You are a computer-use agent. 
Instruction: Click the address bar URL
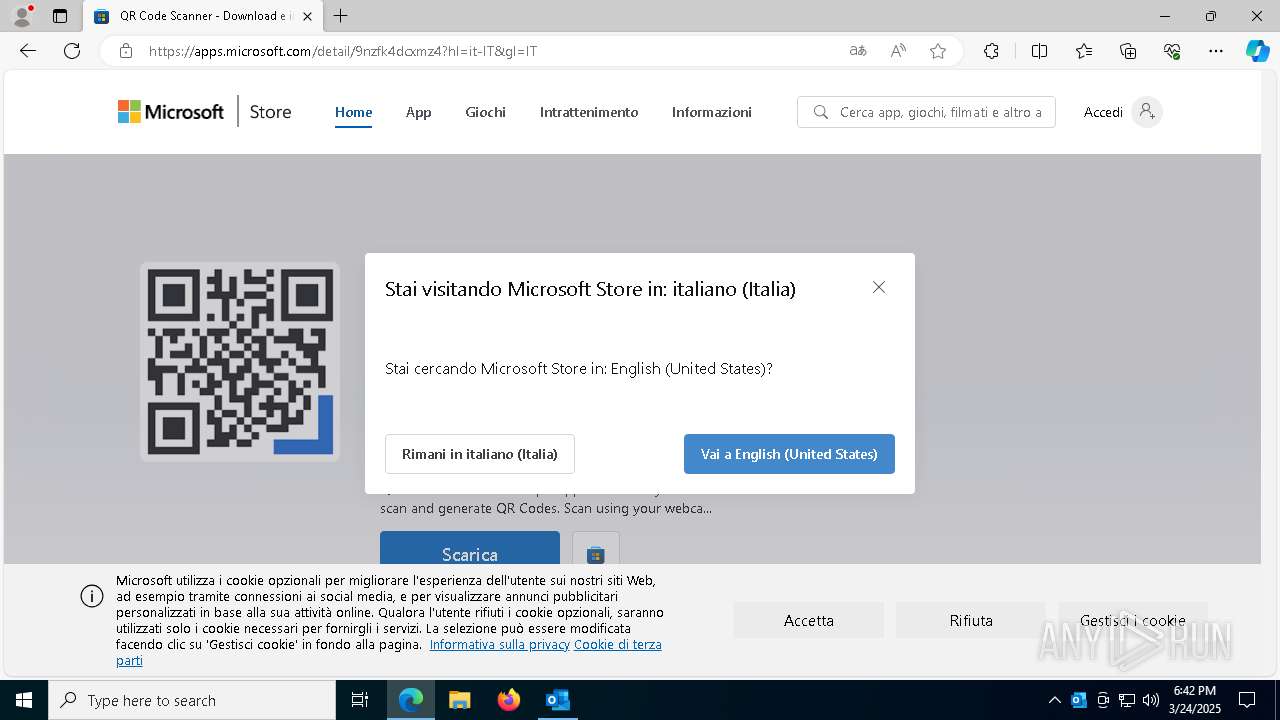(x=343, y=51)
